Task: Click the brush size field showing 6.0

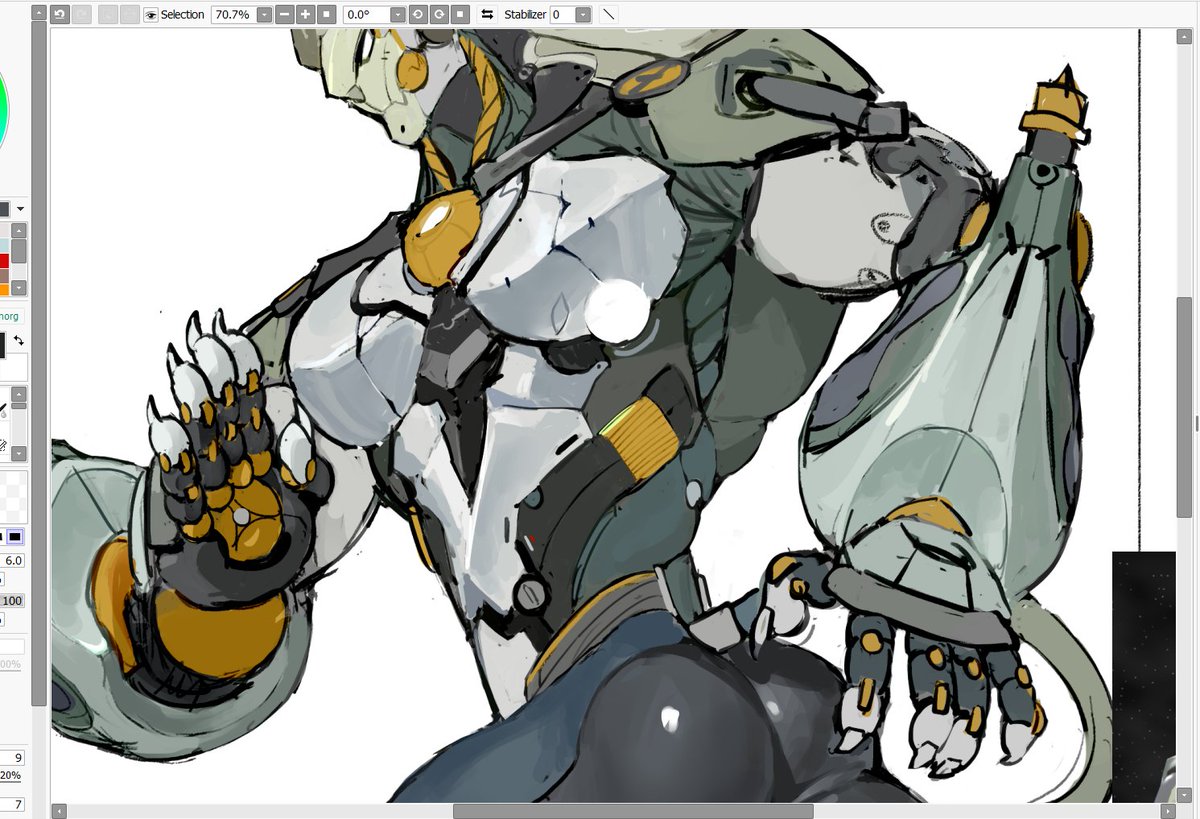Action: [x=13, y=561]
